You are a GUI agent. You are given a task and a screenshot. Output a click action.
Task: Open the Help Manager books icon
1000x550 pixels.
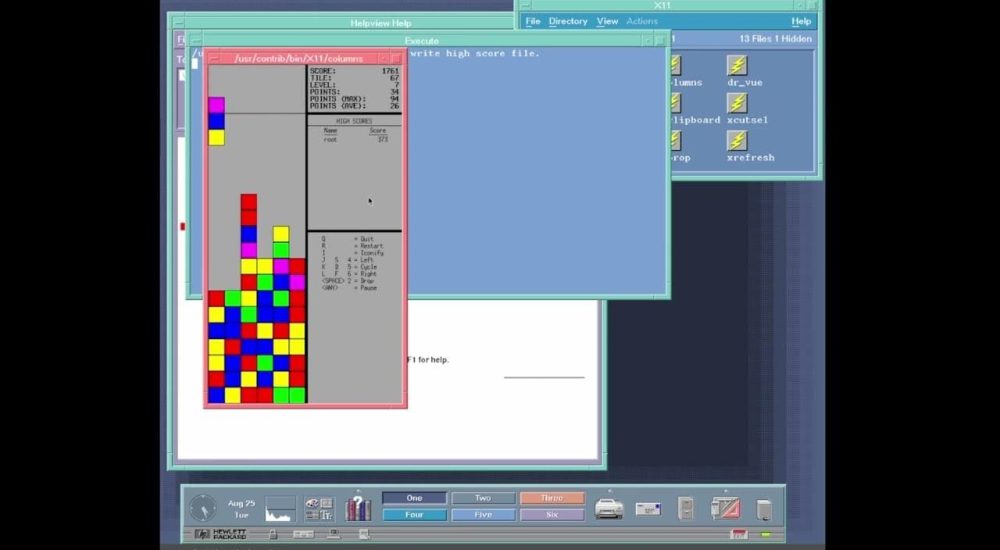click(358, 509)
